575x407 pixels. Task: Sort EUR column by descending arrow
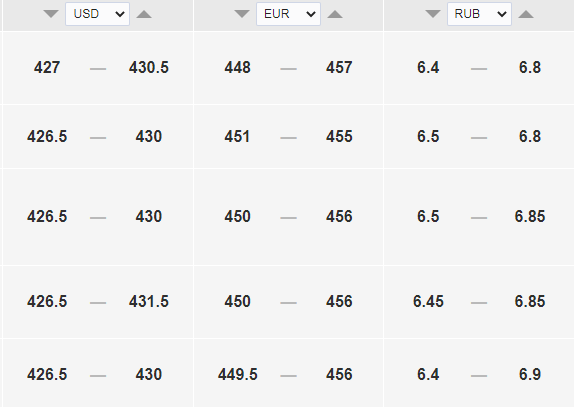[242, 14]
